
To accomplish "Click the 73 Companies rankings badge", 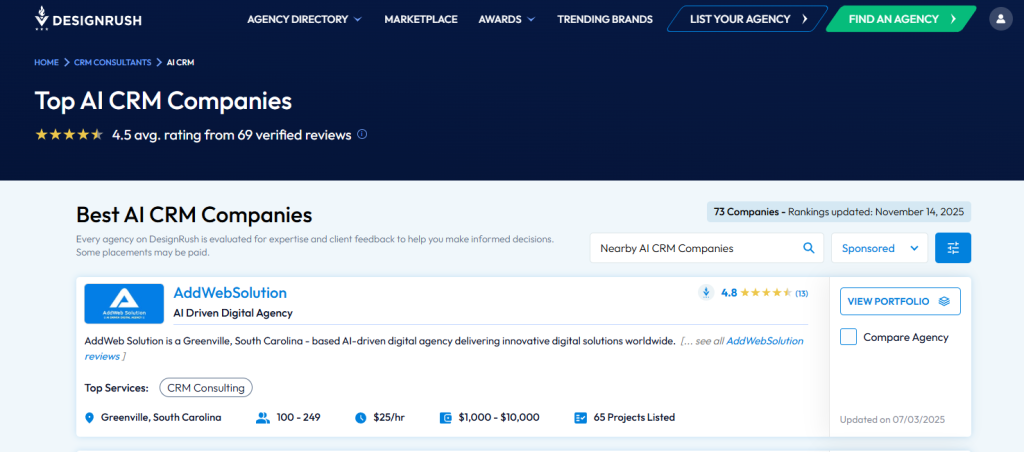I will point(839,212).
